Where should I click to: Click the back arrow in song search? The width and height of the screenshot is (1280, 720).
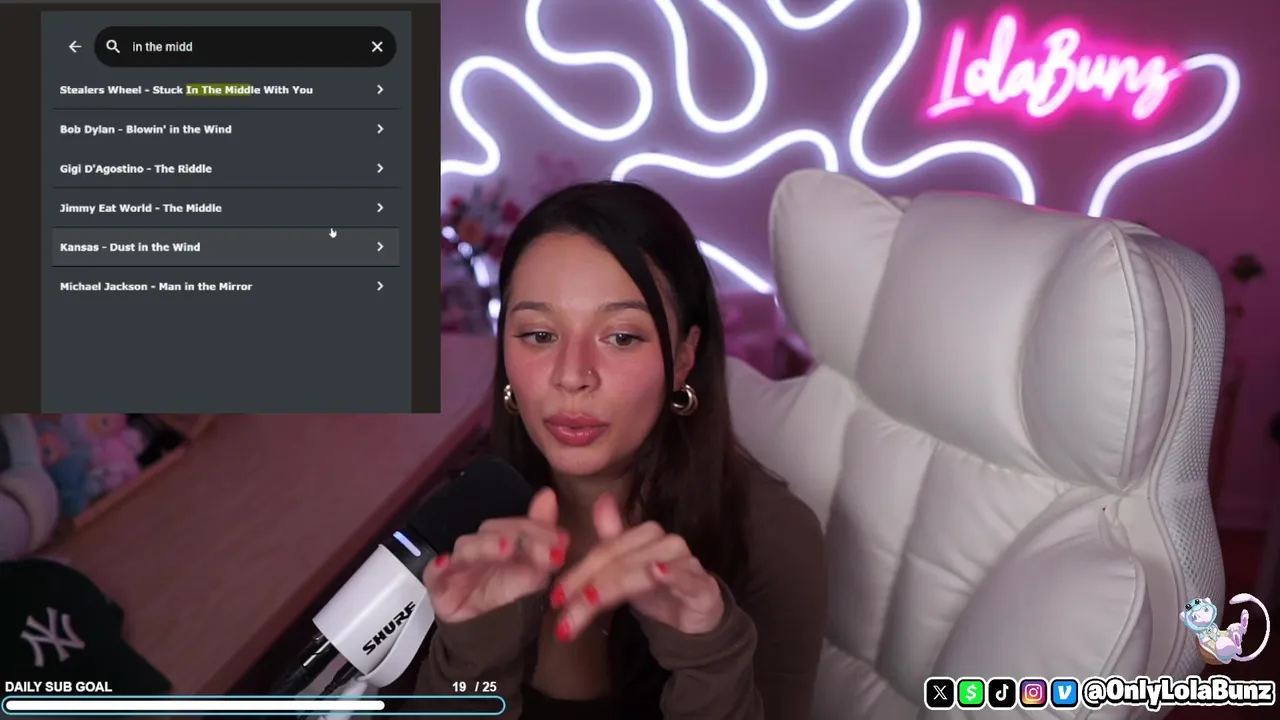pos(75,47)
